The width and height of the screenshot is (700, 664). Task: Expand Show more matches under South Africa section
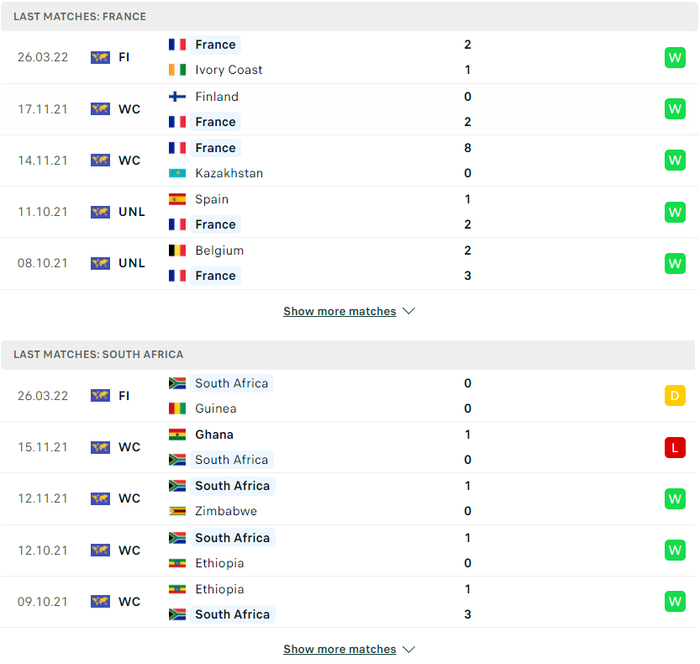(340, 649)
